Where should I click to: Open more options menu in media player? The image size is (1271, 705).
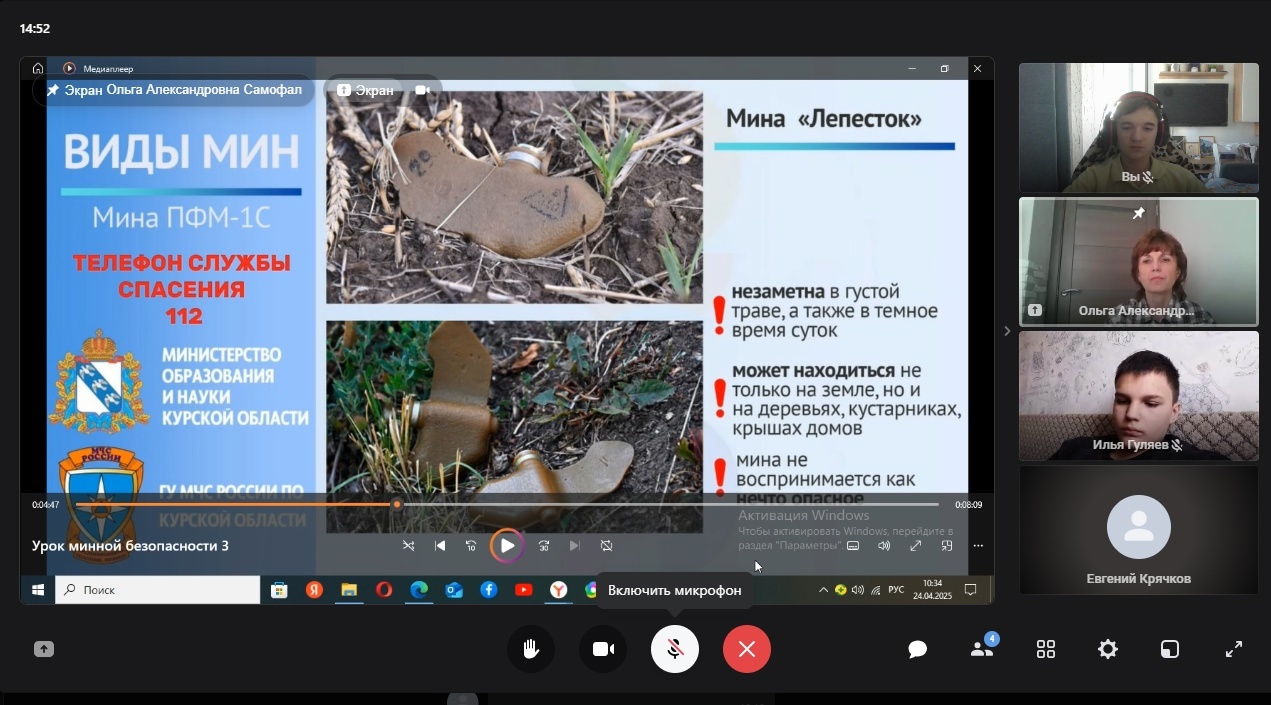[978, 546]
